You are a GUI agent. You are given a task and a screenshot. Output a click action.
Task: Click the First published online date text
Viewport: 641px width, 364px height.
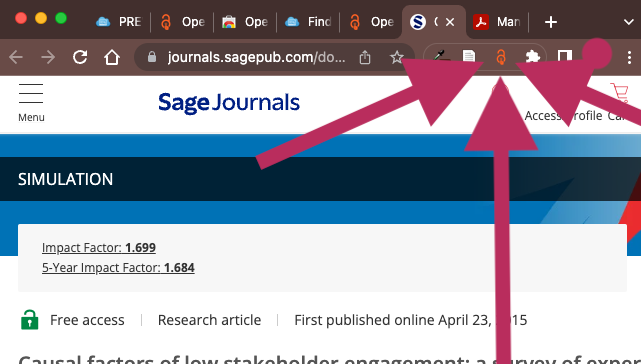click(410, 320)
